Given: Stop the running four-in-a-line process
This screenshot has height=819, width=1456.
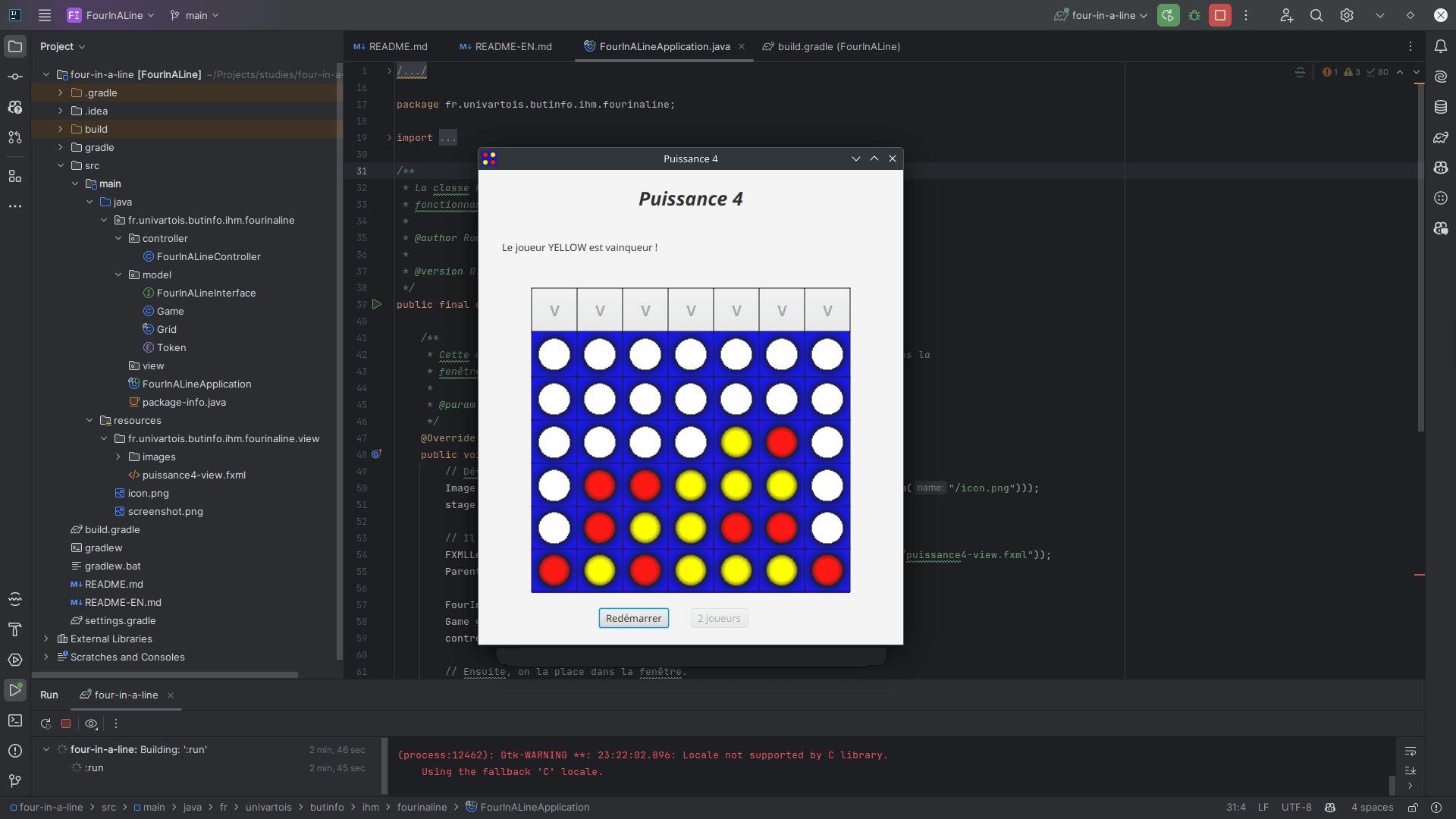Looking at the screenshot, I should (1220, 15).
